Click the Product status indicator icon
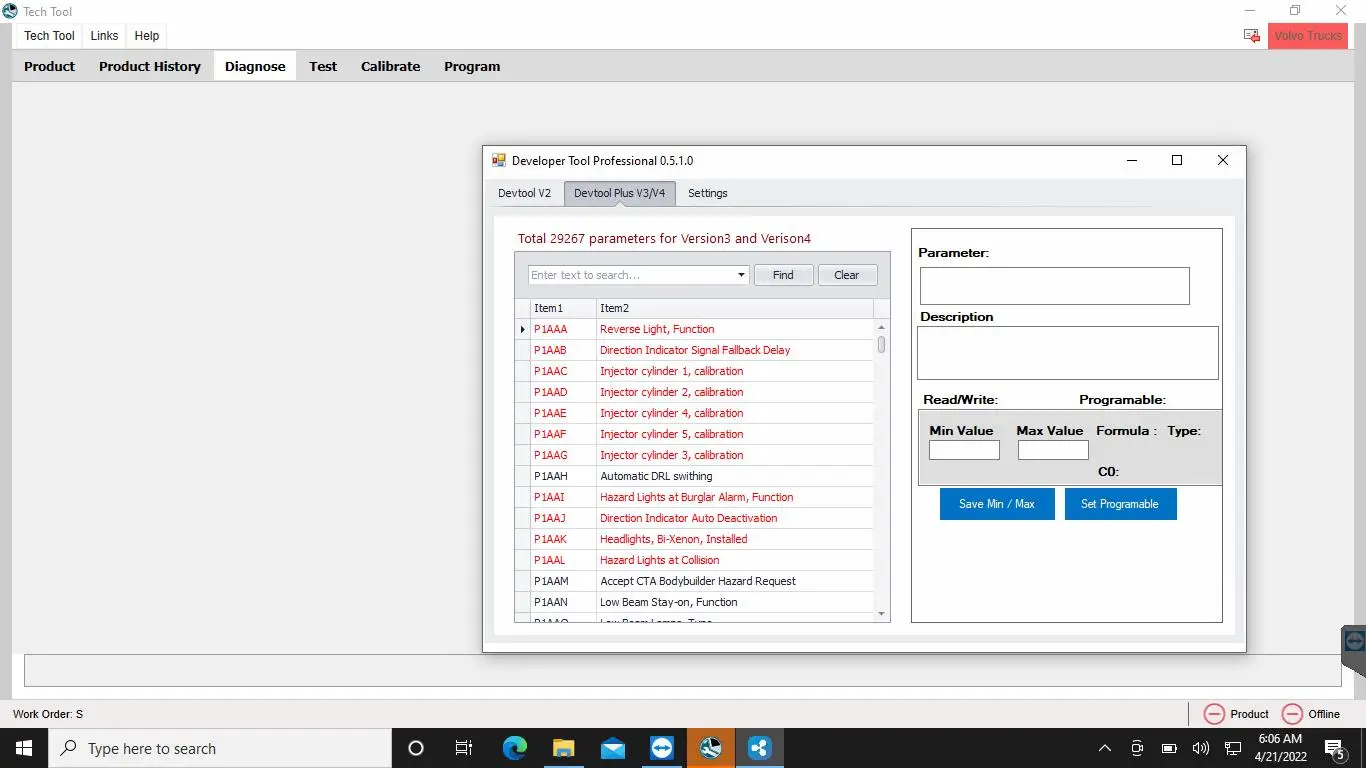The width and height of the screenshot is (1366, 768). (x=1214, y=714)
